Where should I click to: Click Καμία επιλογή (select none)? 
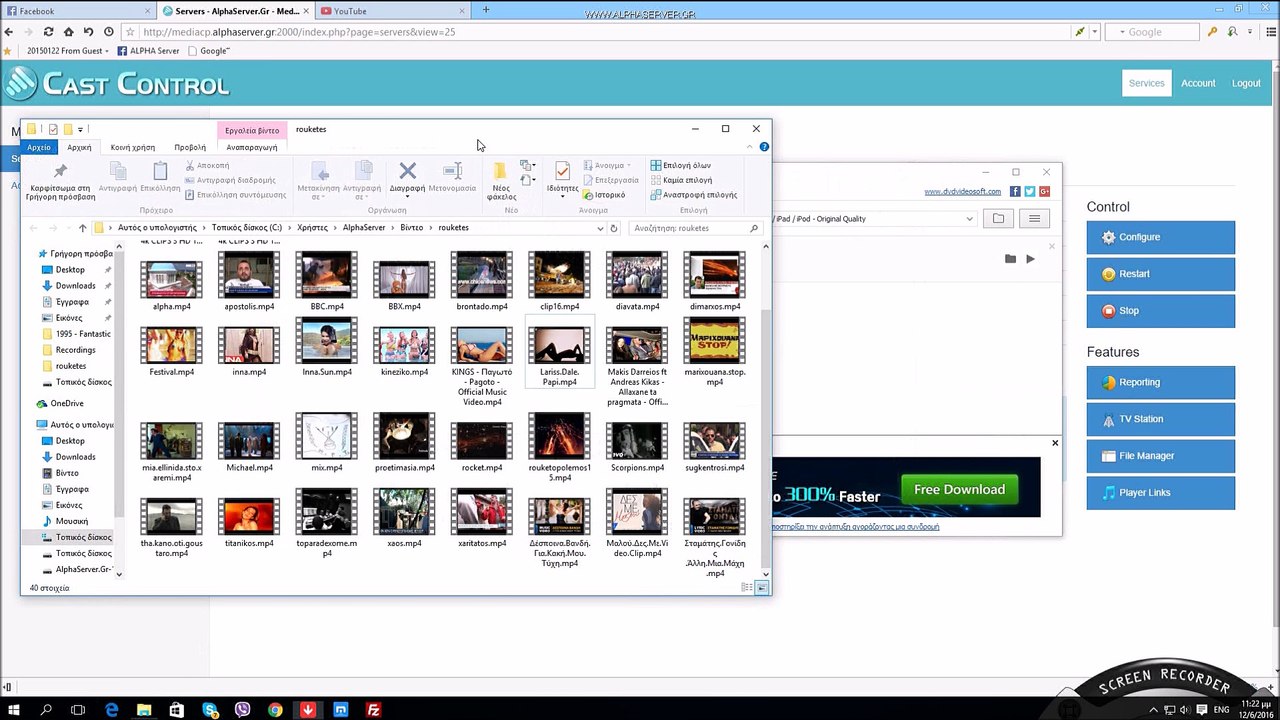(681, 180)
